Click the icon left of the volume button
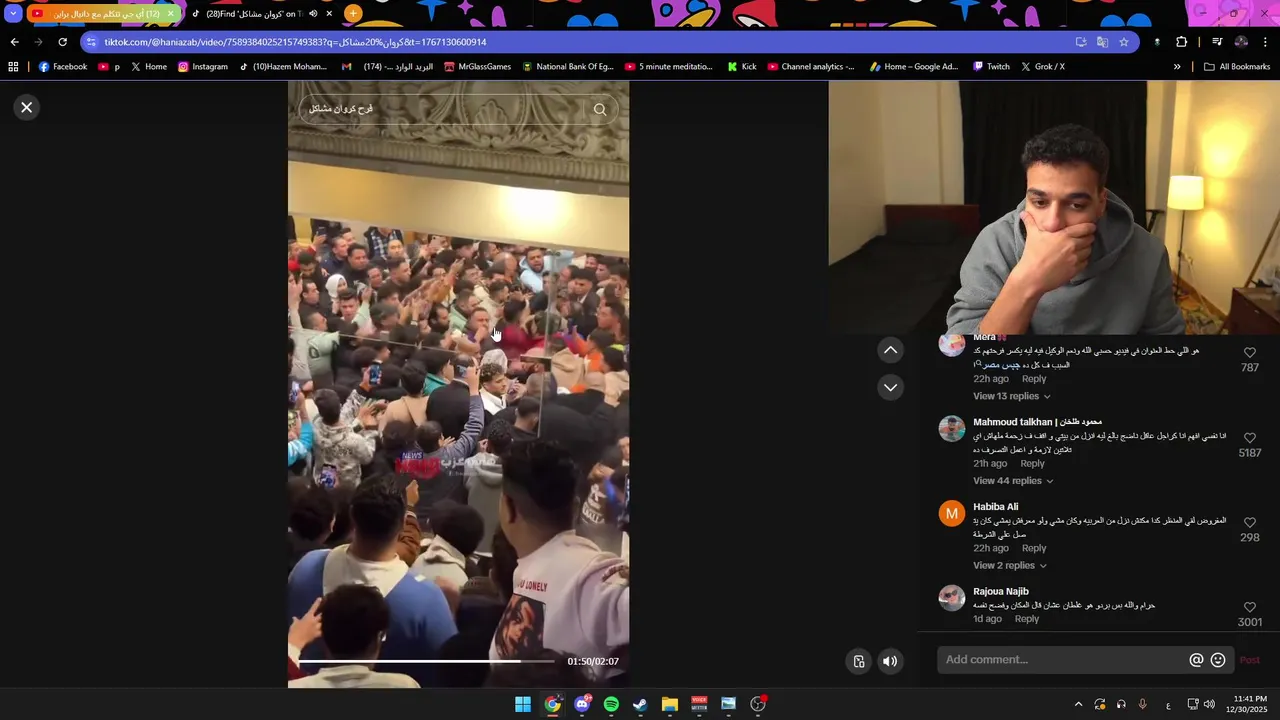Image resolution: width=1280 pixels, height=720 pixels. coord(859,661)
